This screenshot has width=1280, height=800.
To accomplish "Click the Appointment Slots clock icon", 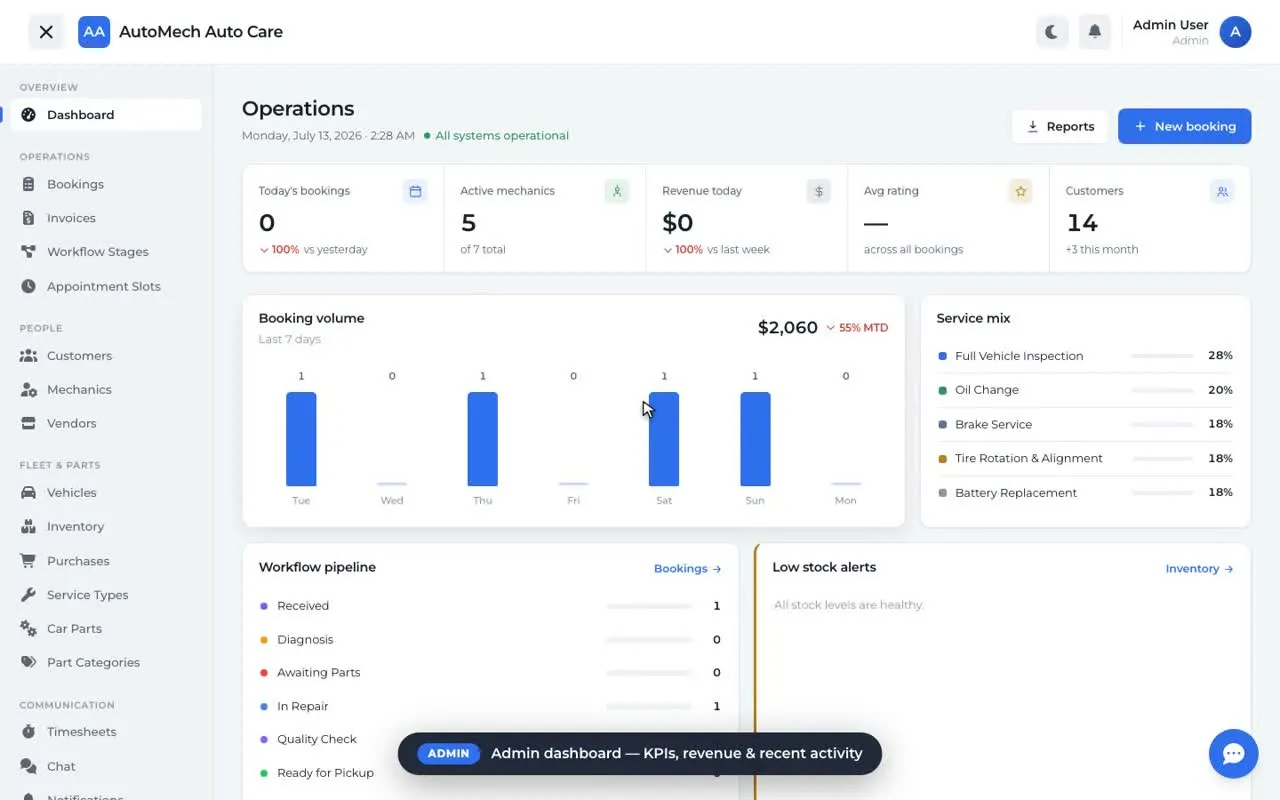I will (x=28, y=286).
